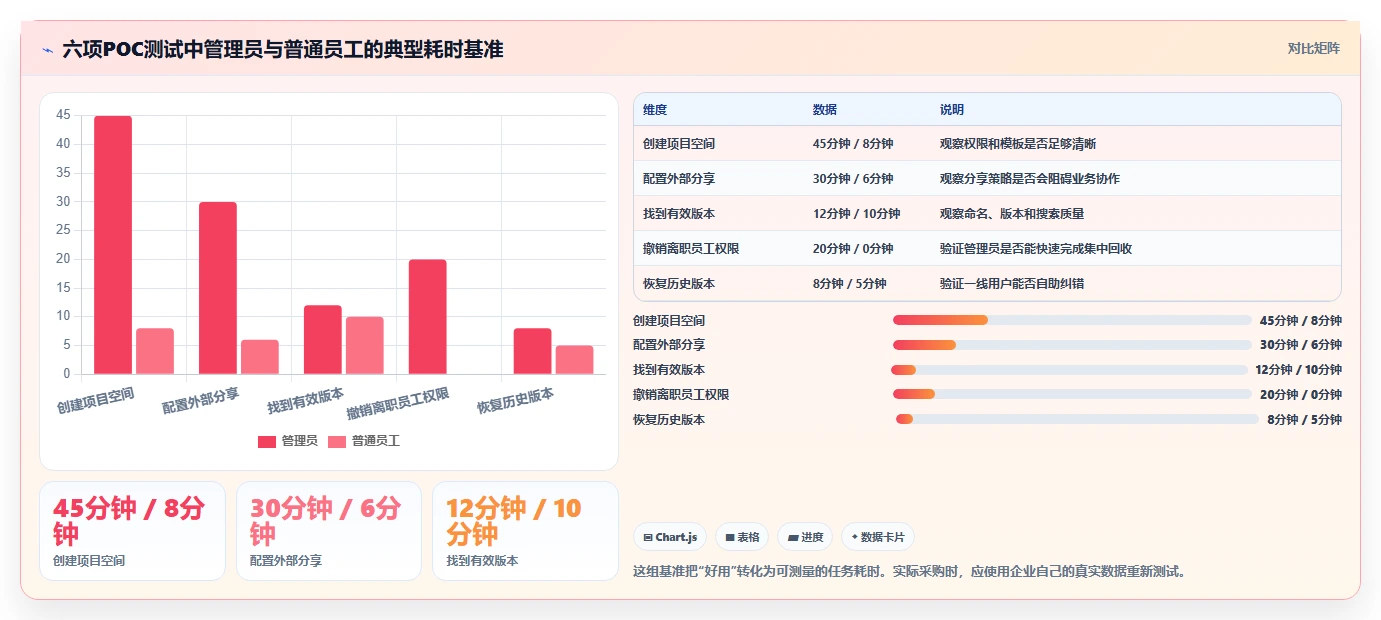Screen dimensions: 1381x620
Task: Select the 管理员 bar for 撤销离职员工权限
Action: (428, 317)
